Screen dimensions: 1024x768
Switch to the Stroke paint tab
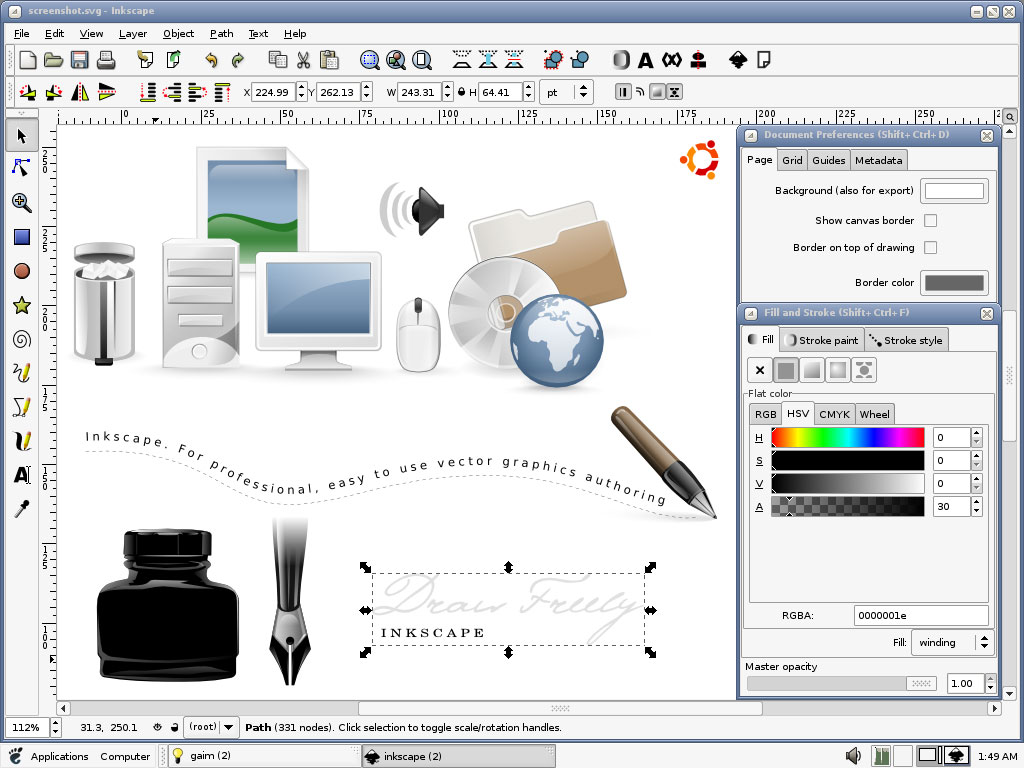pos(822,340)
